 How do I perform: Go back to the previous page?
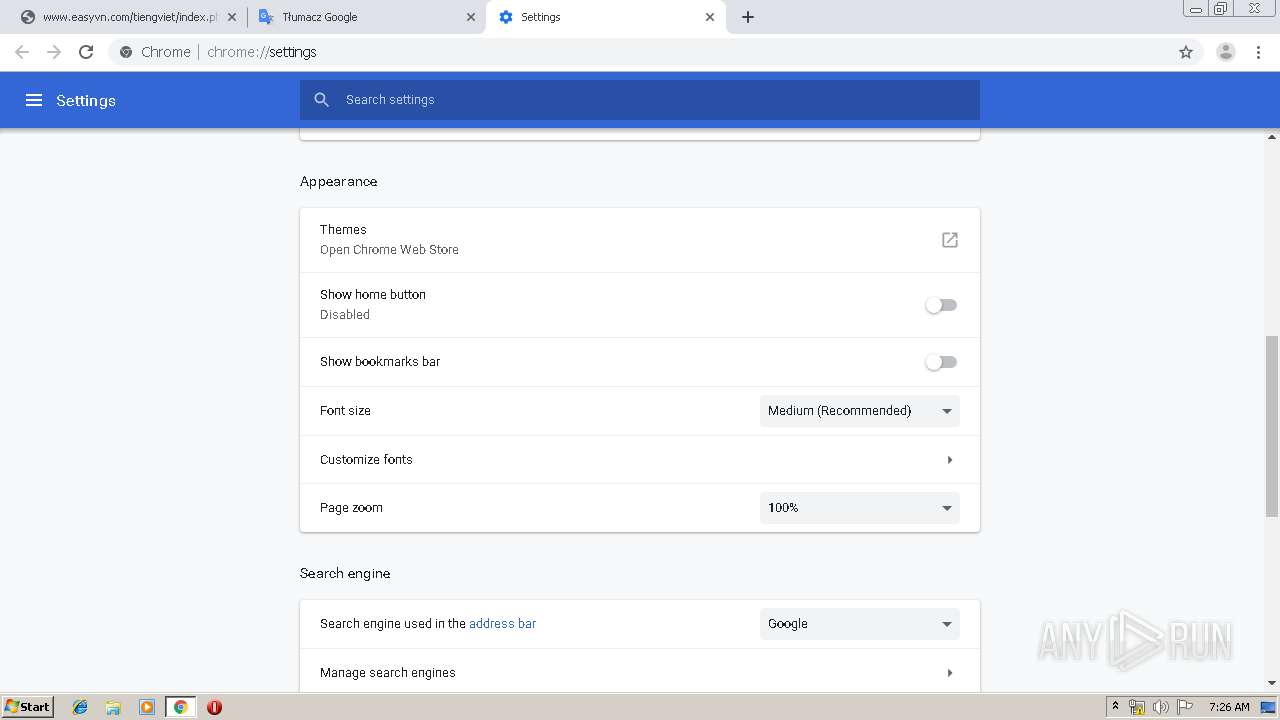22,52
